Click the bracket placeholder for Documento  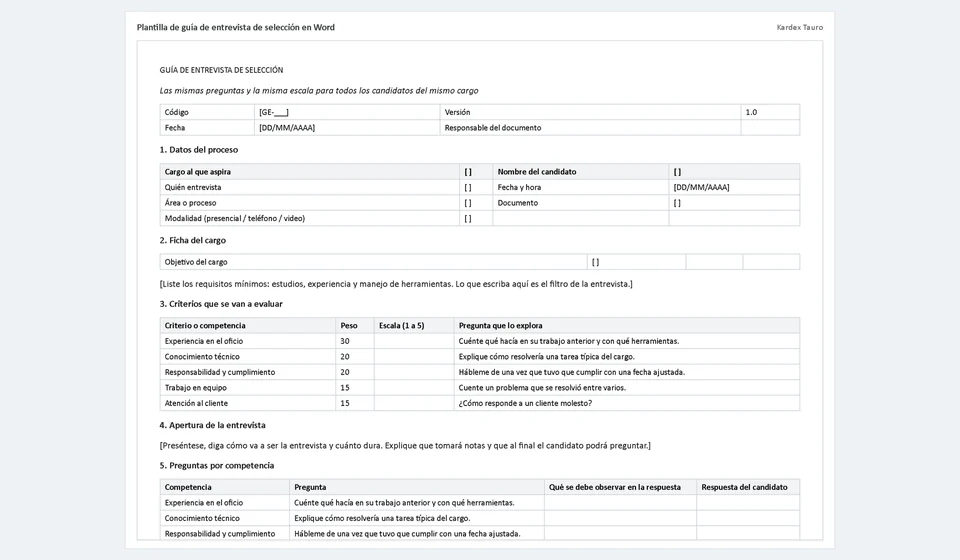click(677, 203)
